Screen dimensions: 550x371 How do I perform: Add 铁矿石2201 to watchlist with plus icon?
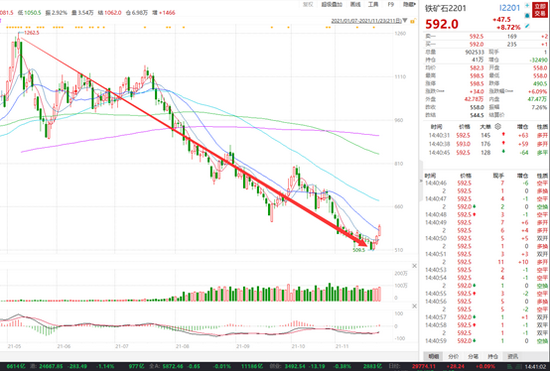[527, 5]
